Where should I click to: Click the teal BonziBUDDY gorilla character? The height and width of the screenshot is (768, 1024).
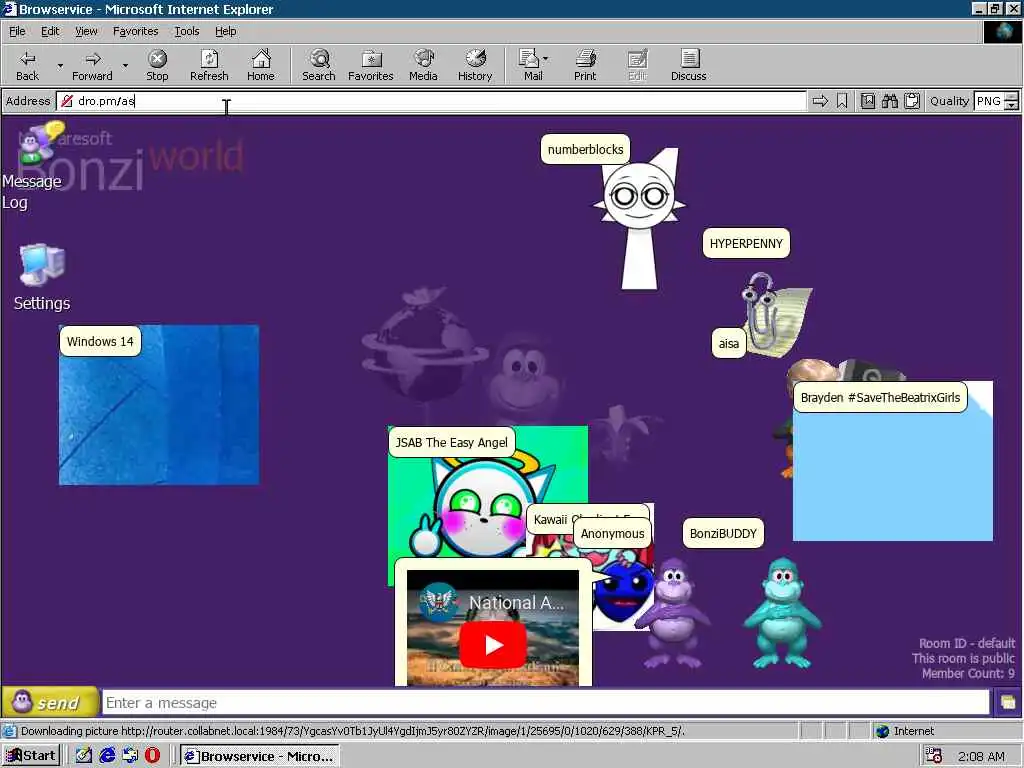pos(782,613)
